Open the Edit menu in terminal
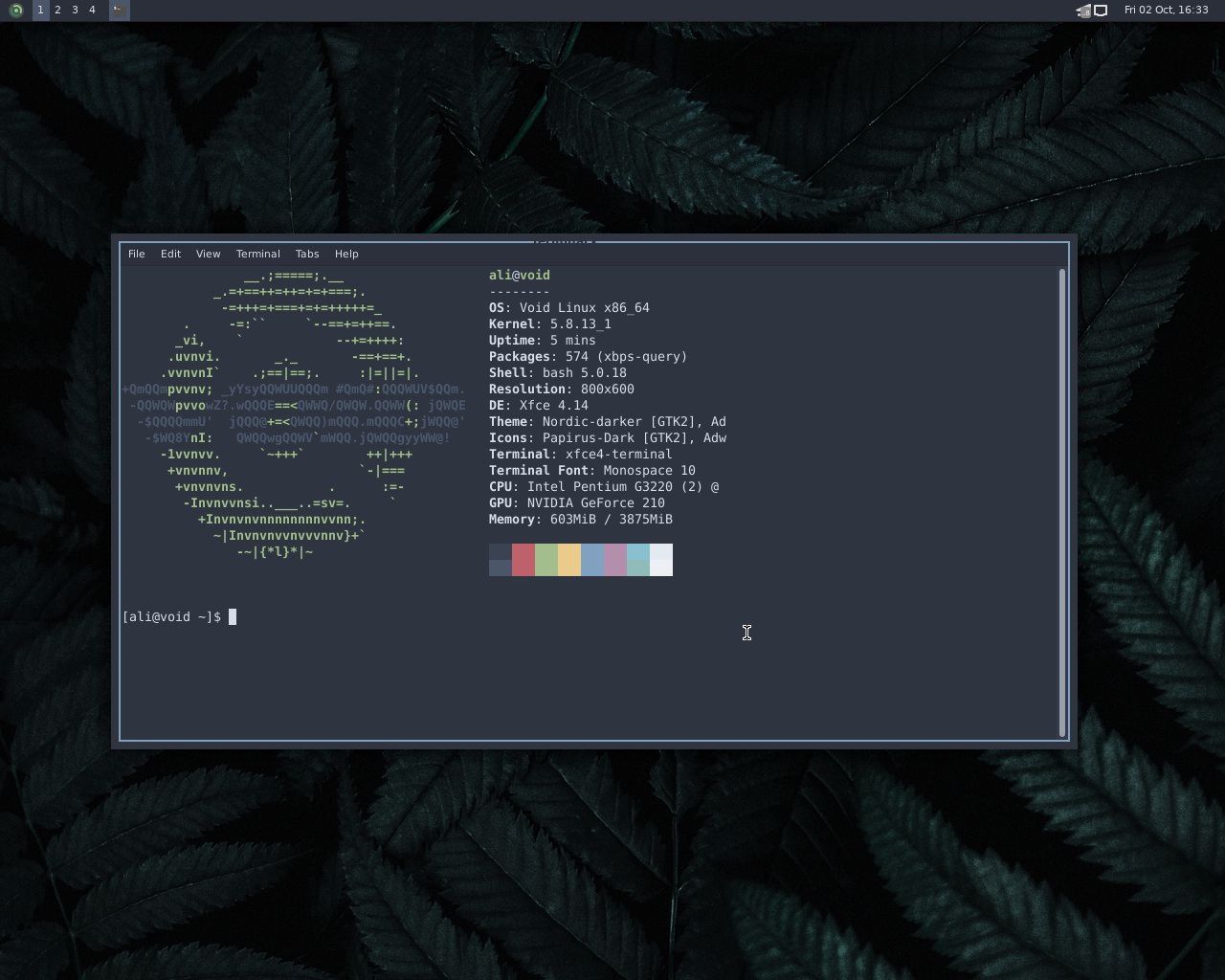This screenshot has height=980, width=1225. (x=170, y=254)
